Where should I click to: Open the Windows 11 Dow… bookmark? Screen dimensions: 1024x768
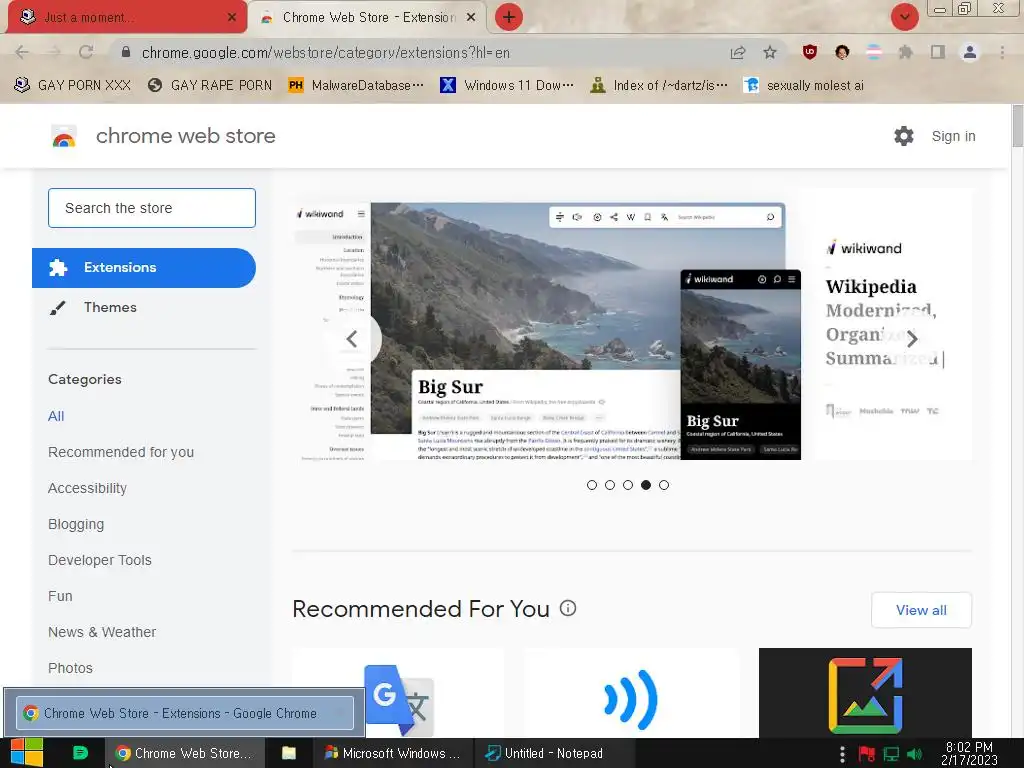pyautogui.click(x=507, y=86)
